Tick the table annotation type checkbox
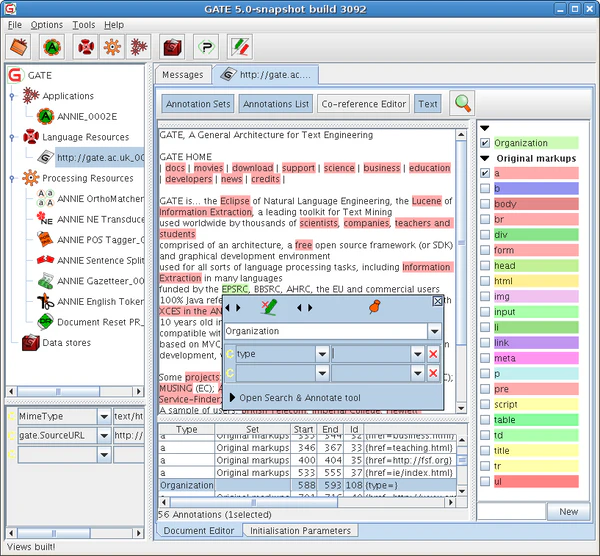Screen dimensions: 600x556 click(485, 420)
